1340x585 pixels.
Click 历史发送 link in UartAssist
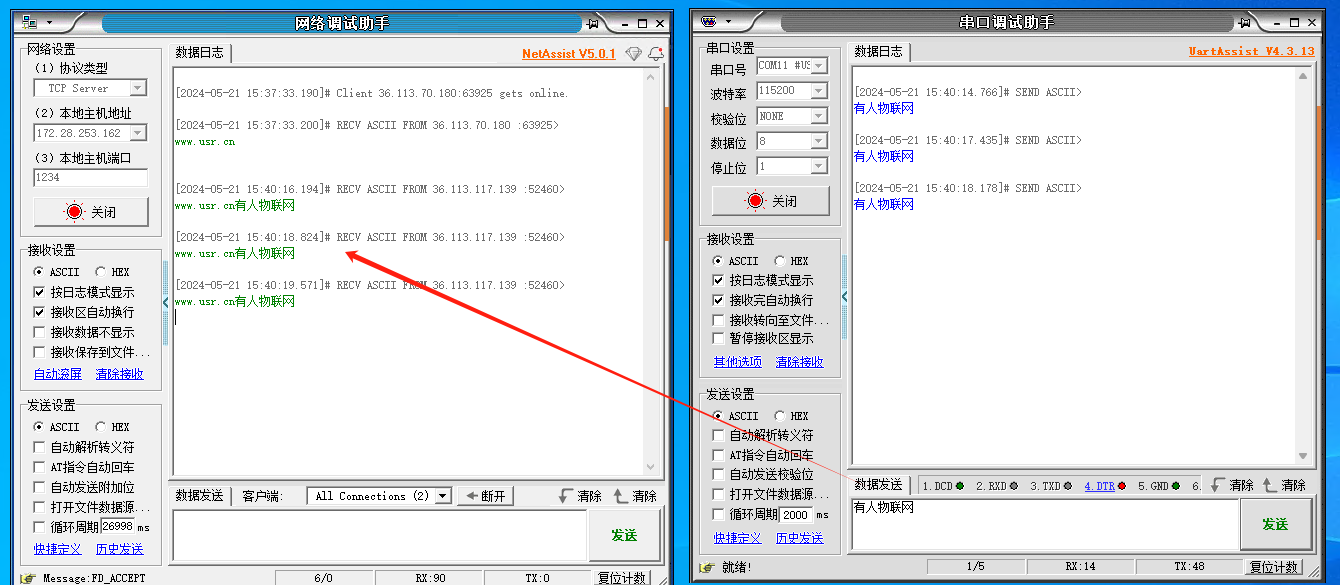coord(800,538)
